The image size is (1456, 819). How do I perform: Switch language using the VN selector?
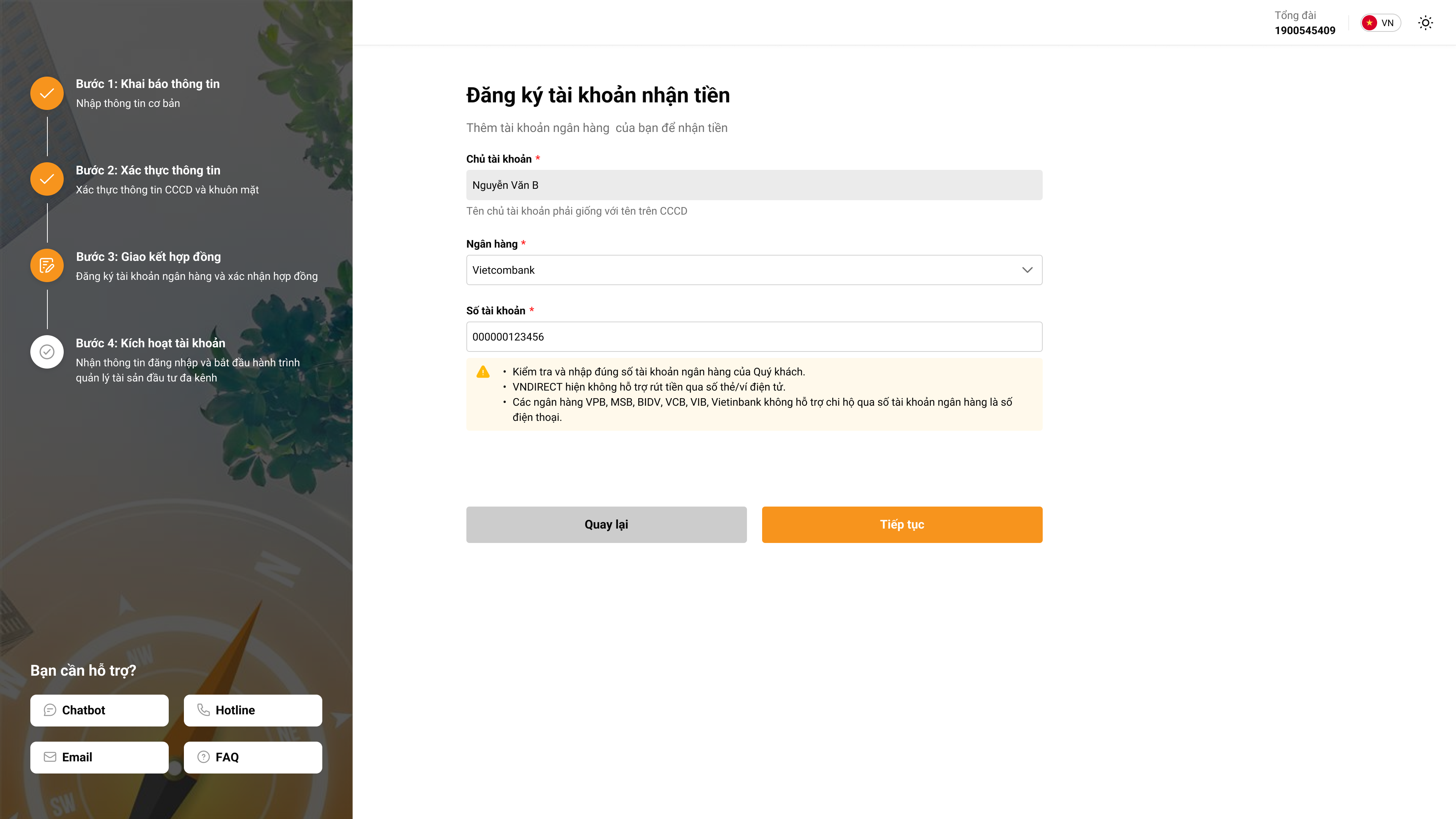click(1380, 23)
